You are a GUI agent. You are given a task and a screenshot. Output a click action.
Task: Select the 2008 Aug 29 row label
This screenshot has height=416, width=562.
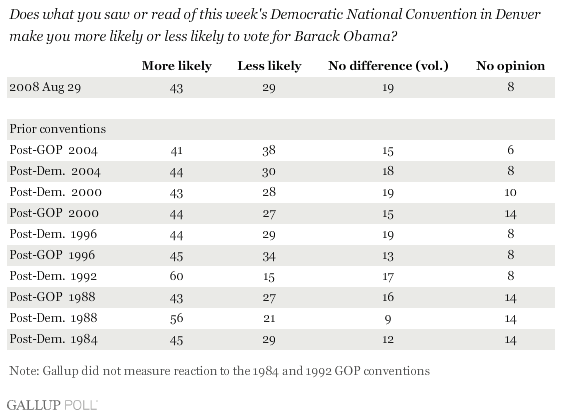click(45, 87)
